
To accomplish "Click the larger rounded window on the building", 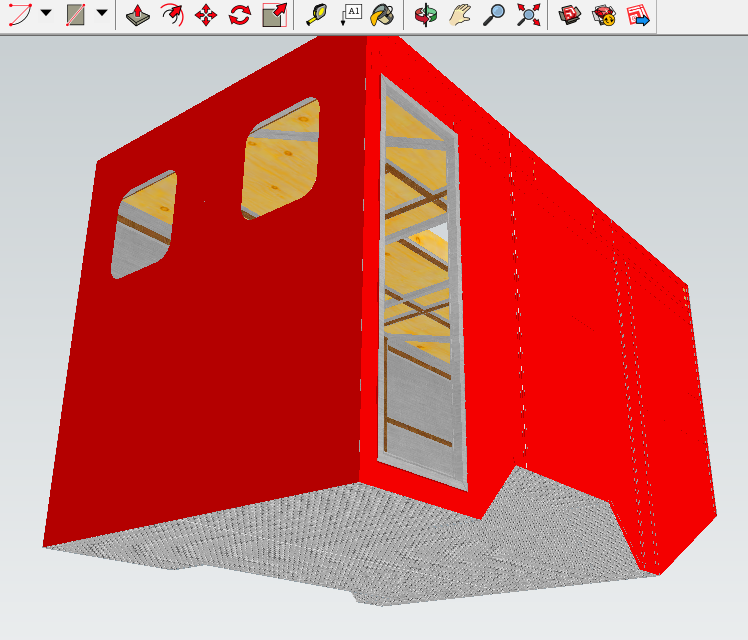I will tap(280, 159).
